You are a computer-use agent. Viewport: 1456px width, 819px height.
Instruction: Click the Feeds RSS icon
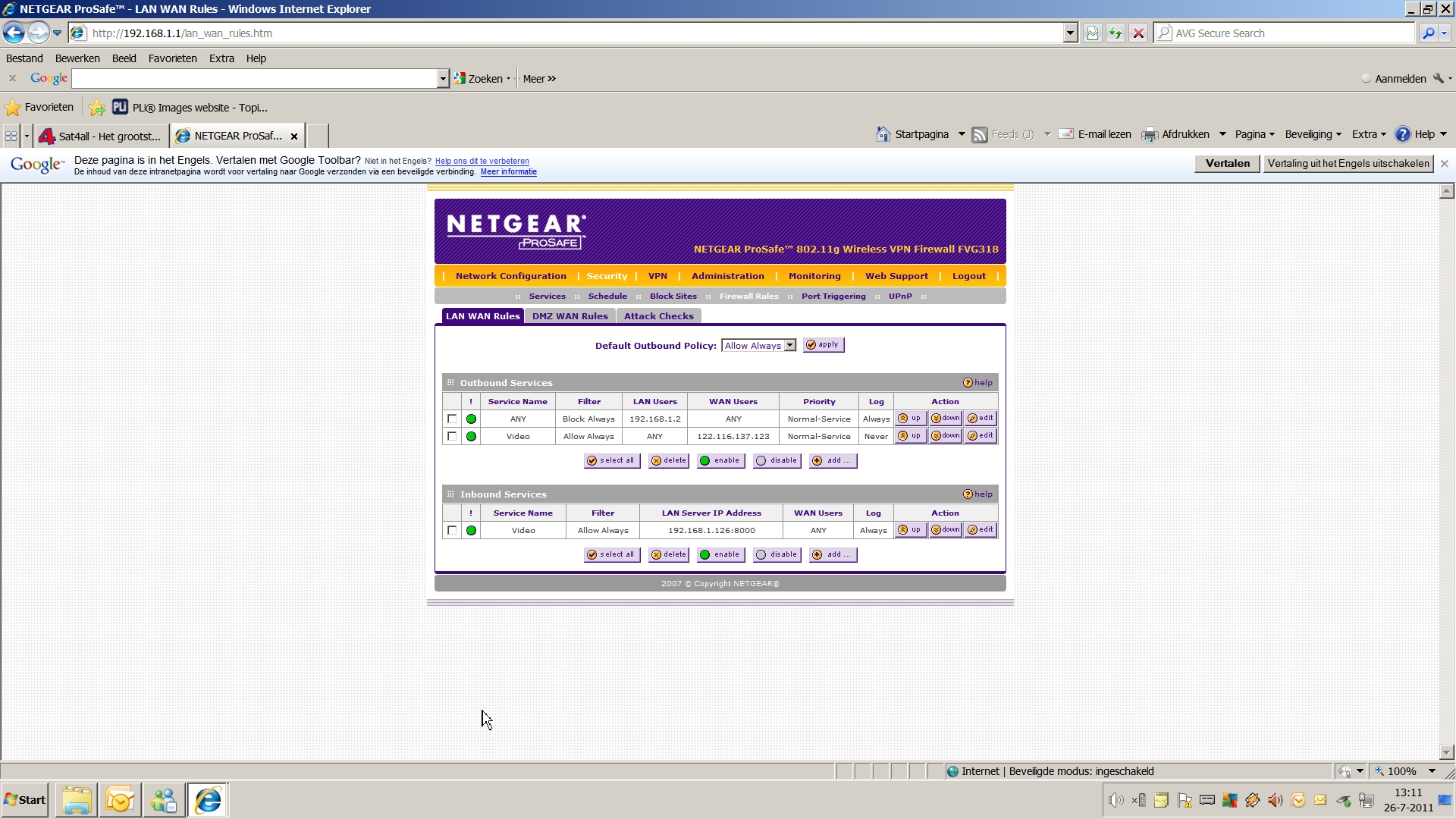(x=980, y=135)
